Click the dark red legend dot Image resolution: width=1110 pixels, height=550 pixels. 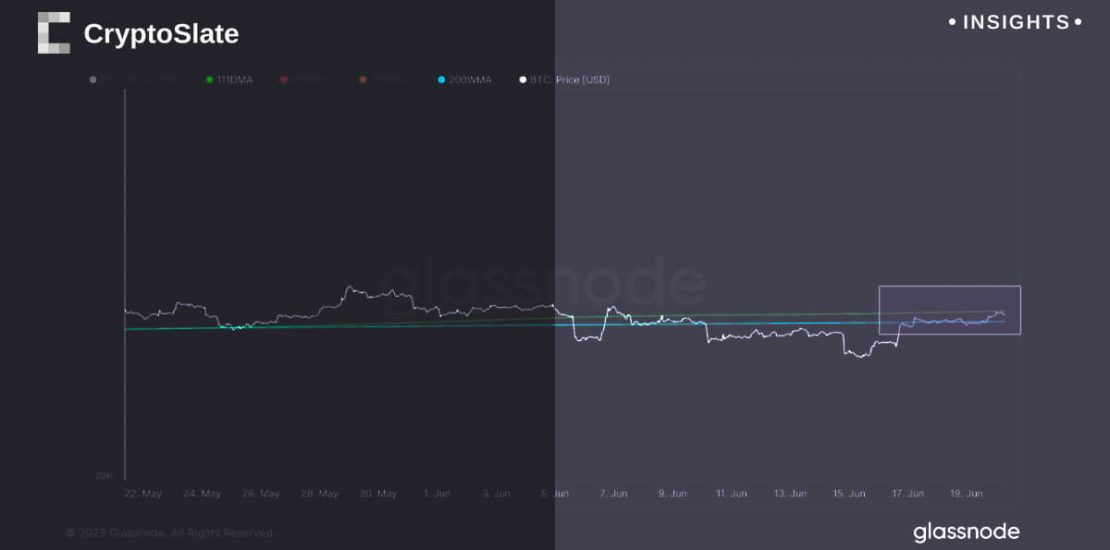[x=284, y=80]
